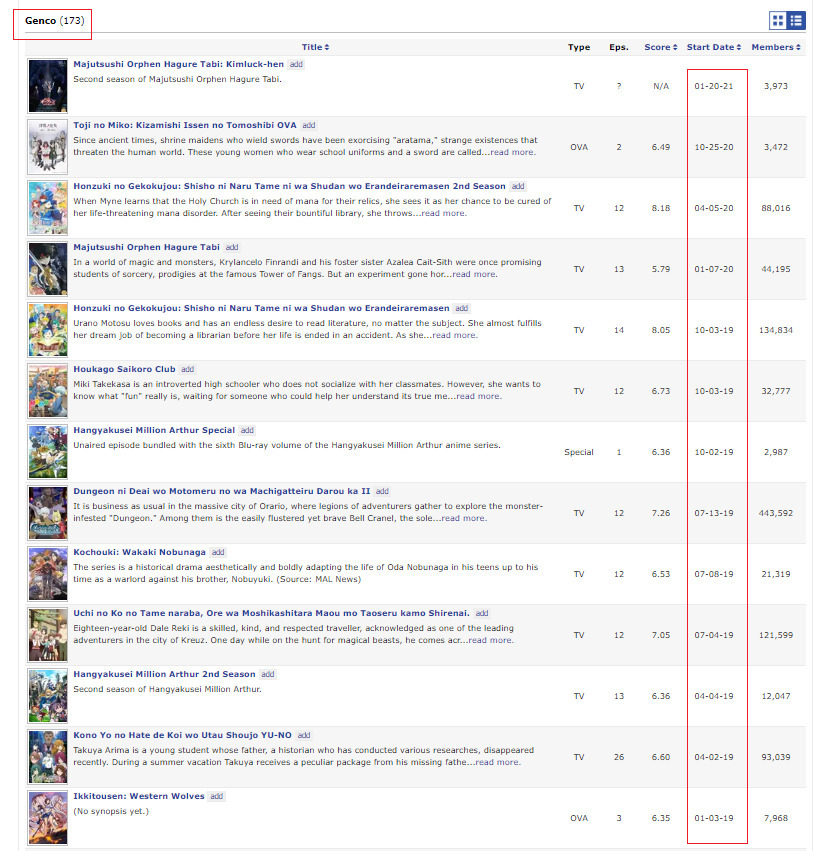The width and height of the screenshot is (824, 851).
Task: Sort the list by Title column
Action: click(315, 47)
